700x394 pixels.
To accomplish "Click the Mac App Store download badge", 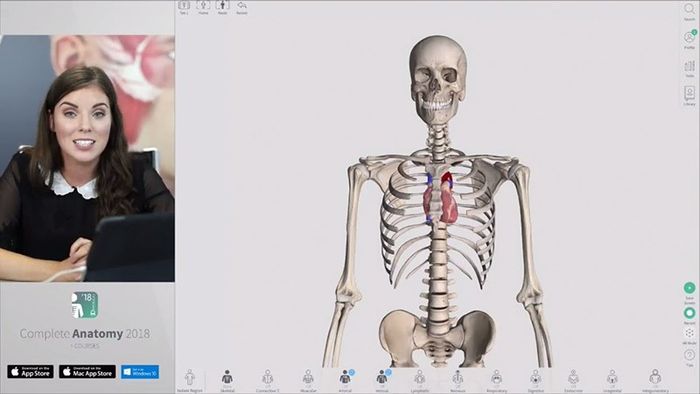I will pos(88,372).
